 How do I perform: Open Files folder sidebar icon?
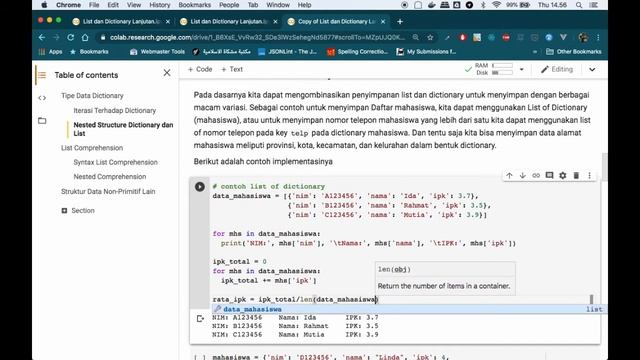pos(42,121)
